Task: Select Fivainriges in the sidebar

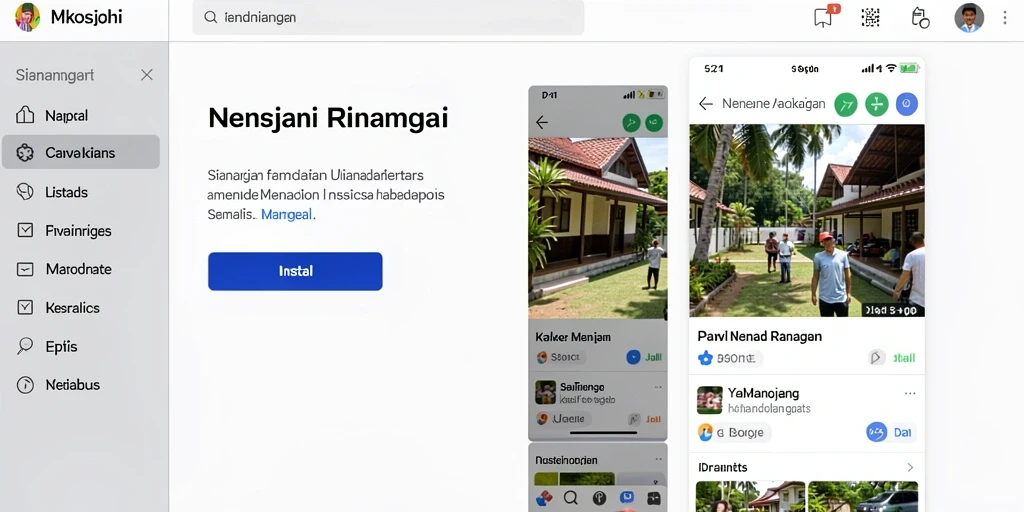Action: (x=81, y=231)
